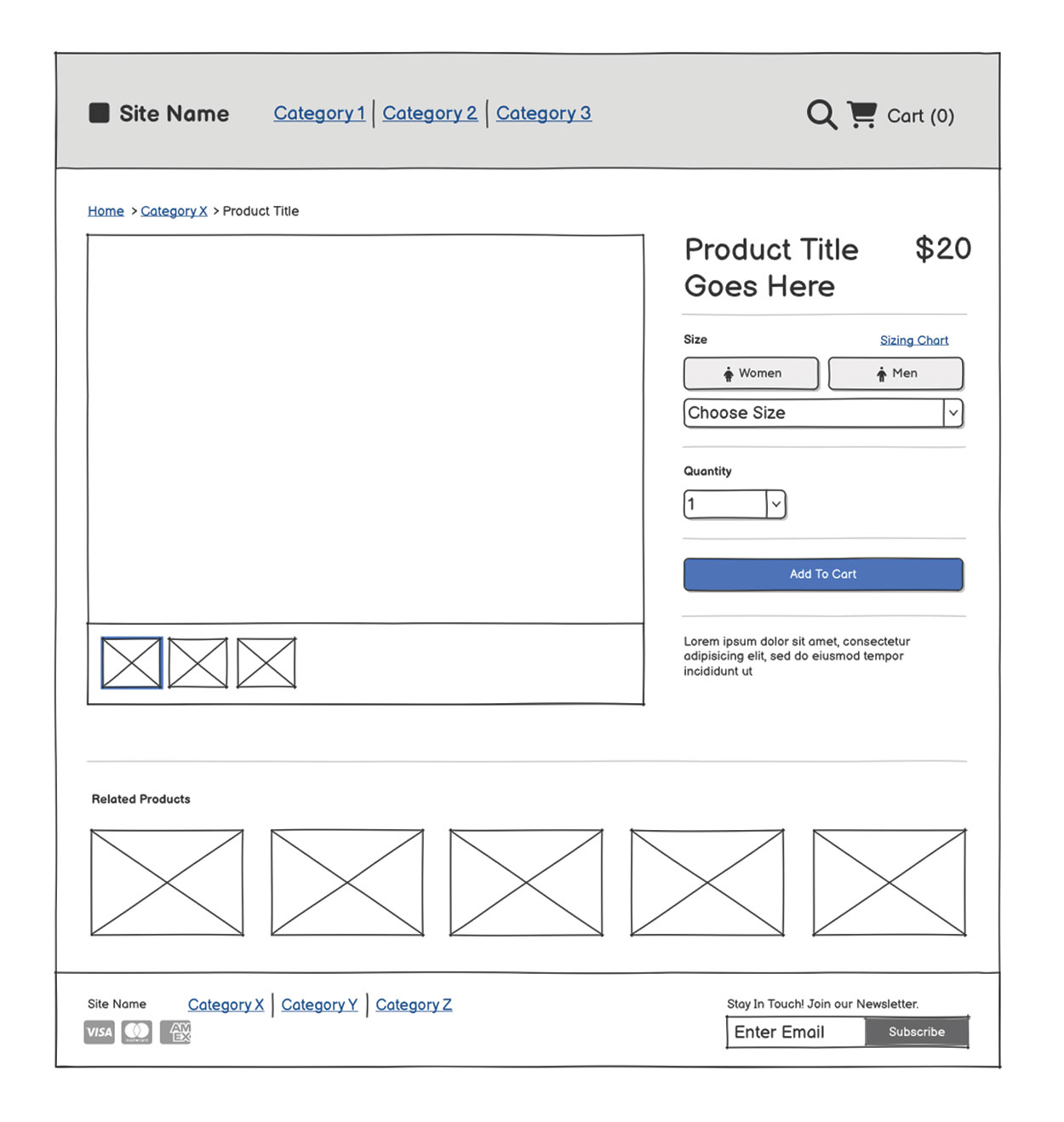Select the Women size toggle
1064x1122 pixels.
tap(751, 374)
